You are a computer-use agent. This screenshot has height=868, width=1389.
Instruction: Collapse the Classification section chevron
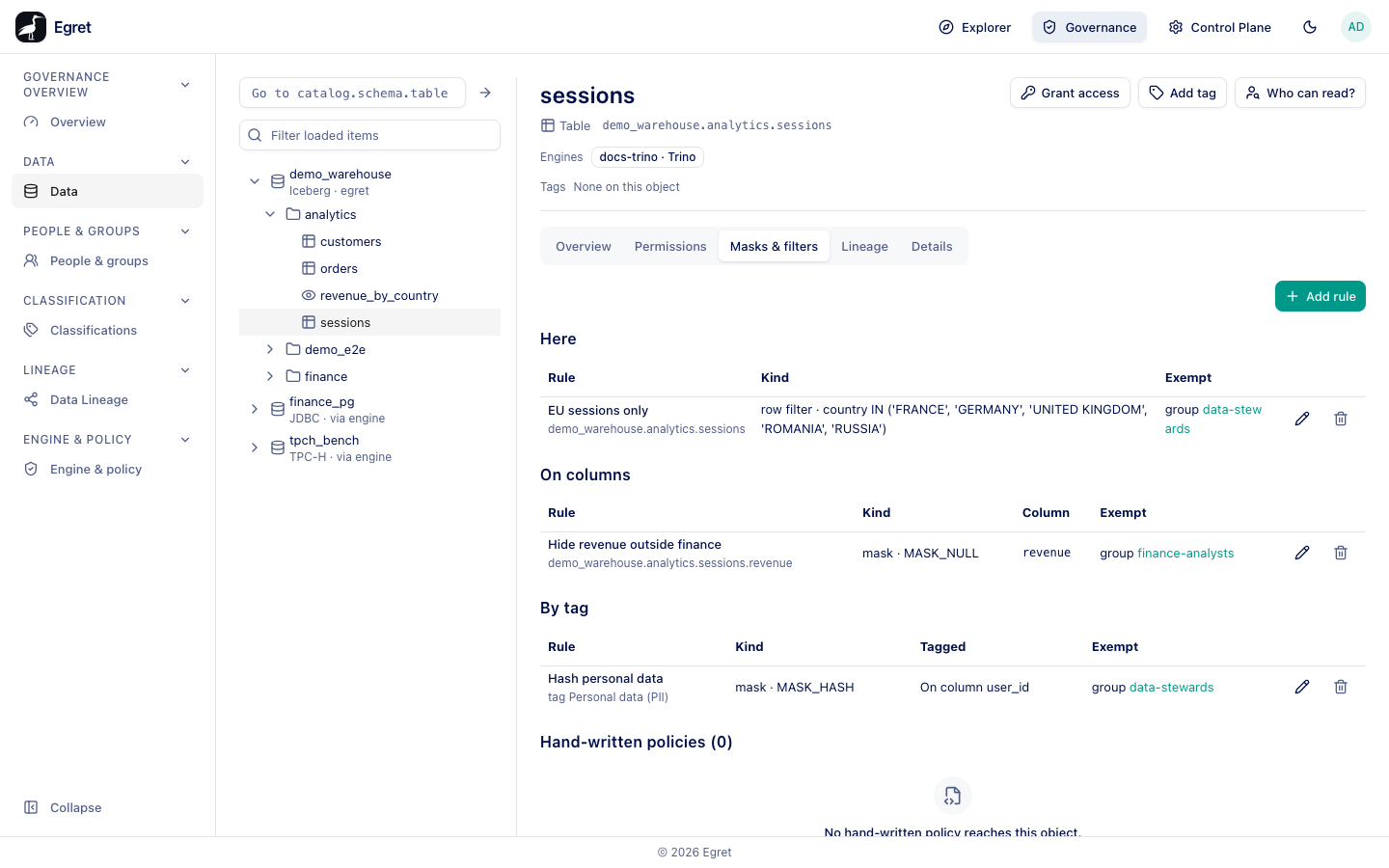pos(185,301)
